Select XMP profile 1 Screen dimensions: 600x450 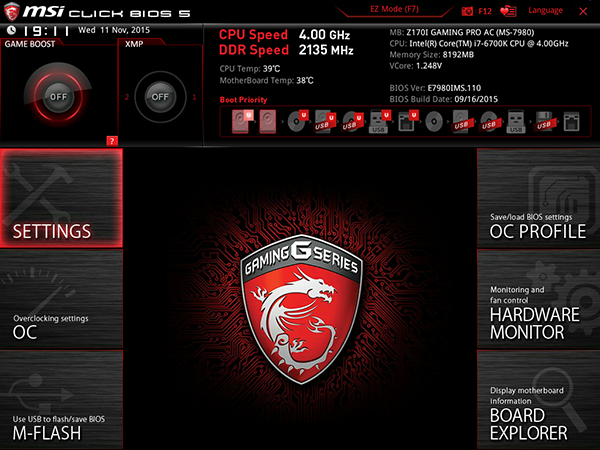pyautogui.click(x=194, y=97)
